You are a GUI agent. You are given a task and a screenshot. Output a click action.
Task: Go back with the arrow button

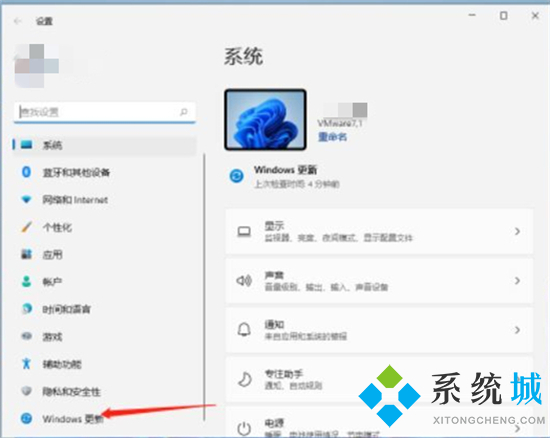18,21
